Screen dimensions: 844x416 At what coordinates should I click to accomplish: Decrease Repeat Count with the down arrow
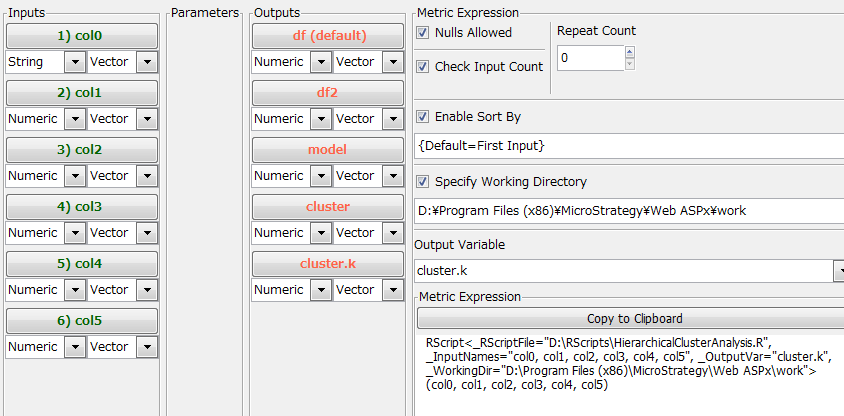click(629, 64)
